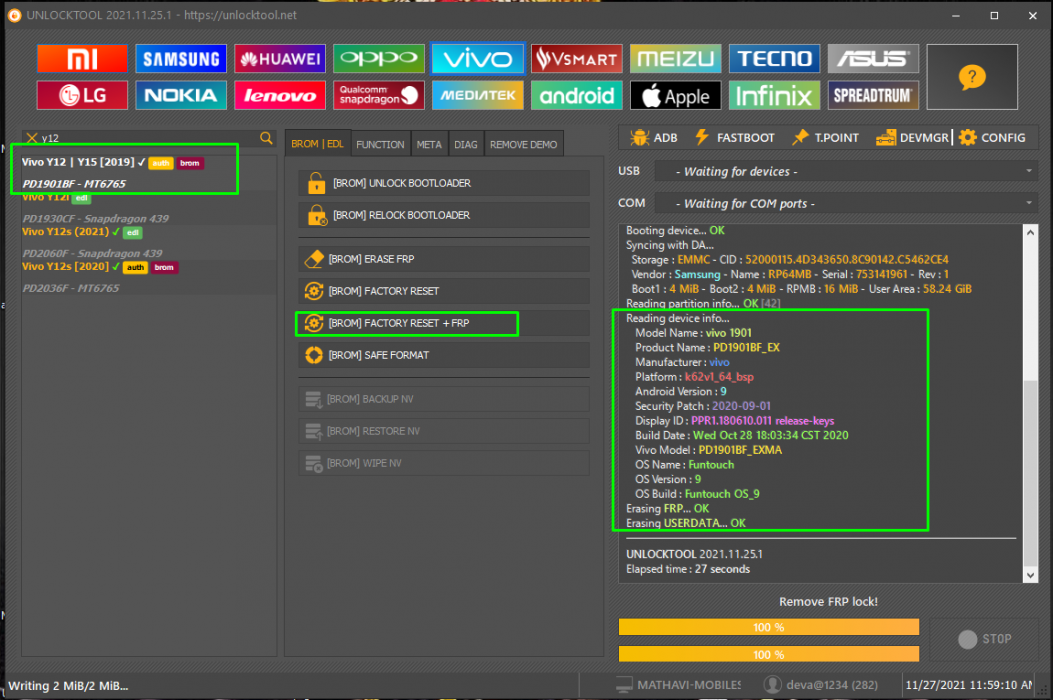Open T.POINT test point viewer
This screenshot has width=1053, height=700.
point(825,138)
